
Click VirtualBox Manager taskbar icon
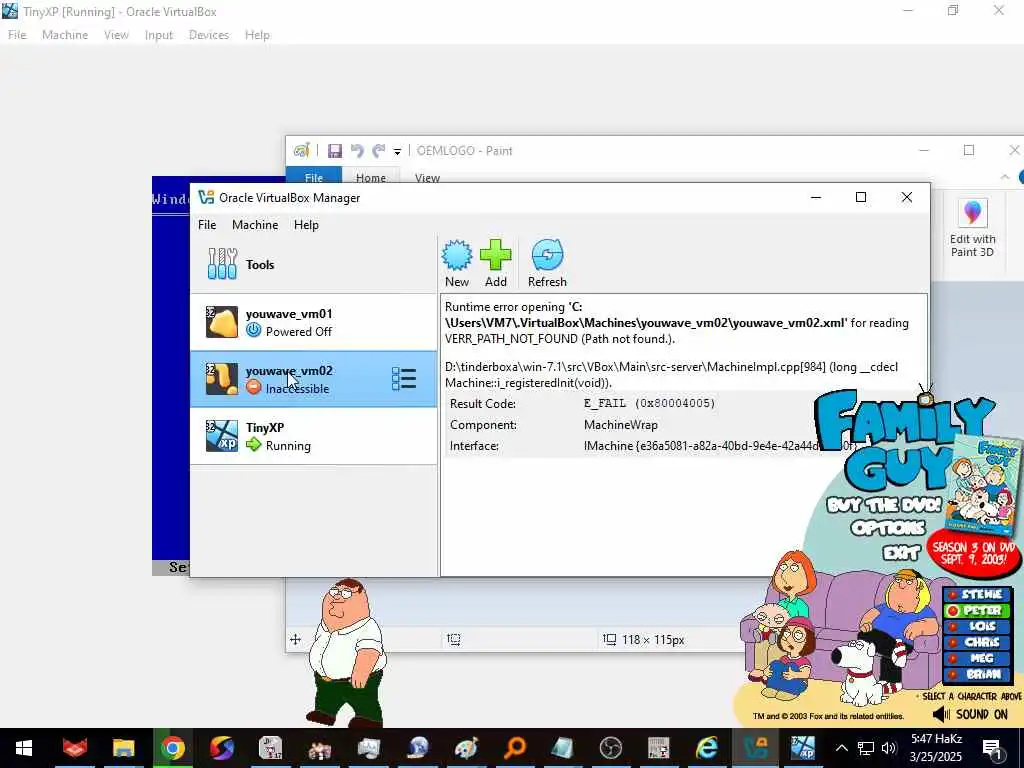[756, 748]
